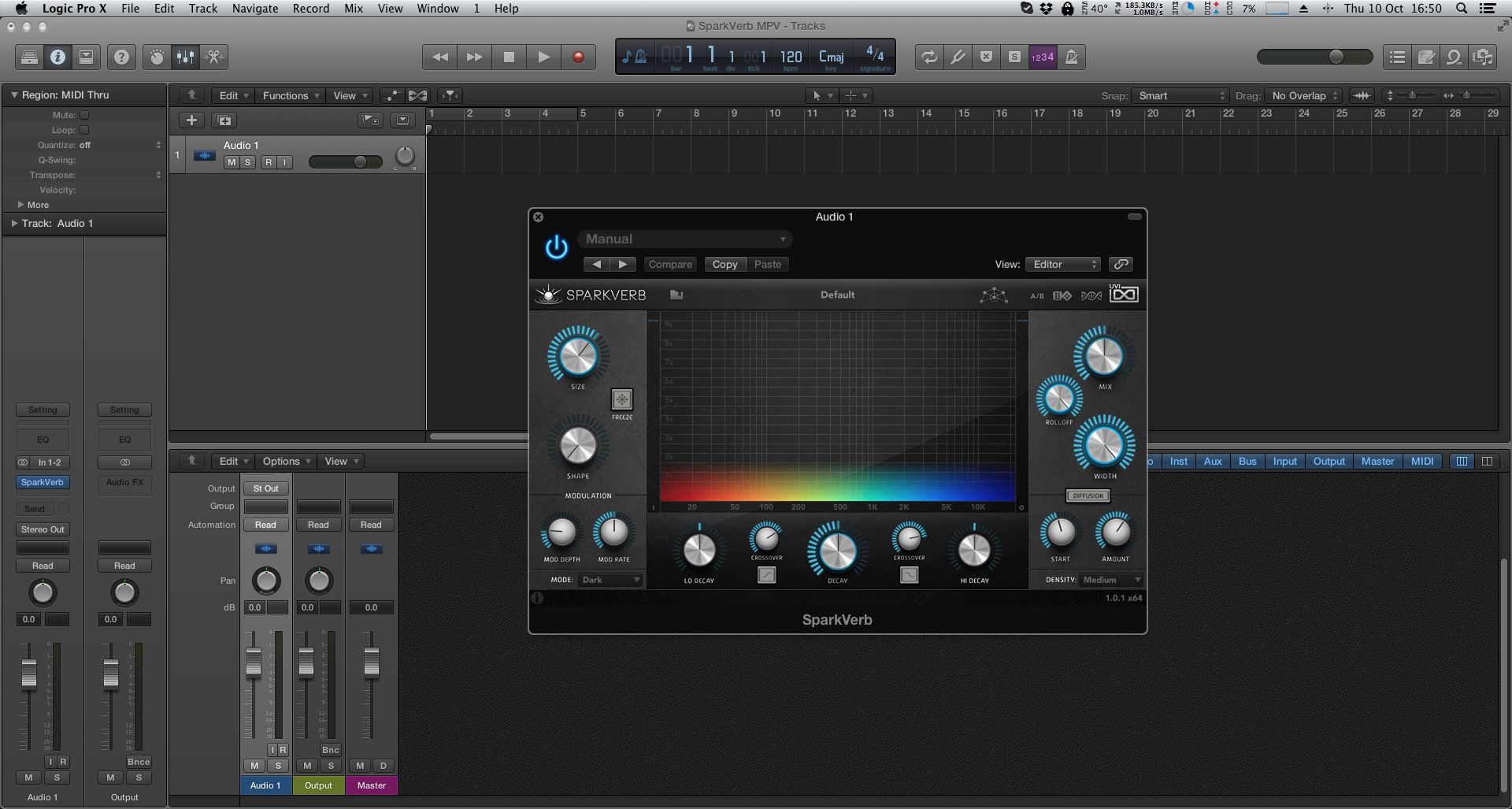Check the Mute checkbox in Region inspector
1512x809 pixels.
point(84,115)
